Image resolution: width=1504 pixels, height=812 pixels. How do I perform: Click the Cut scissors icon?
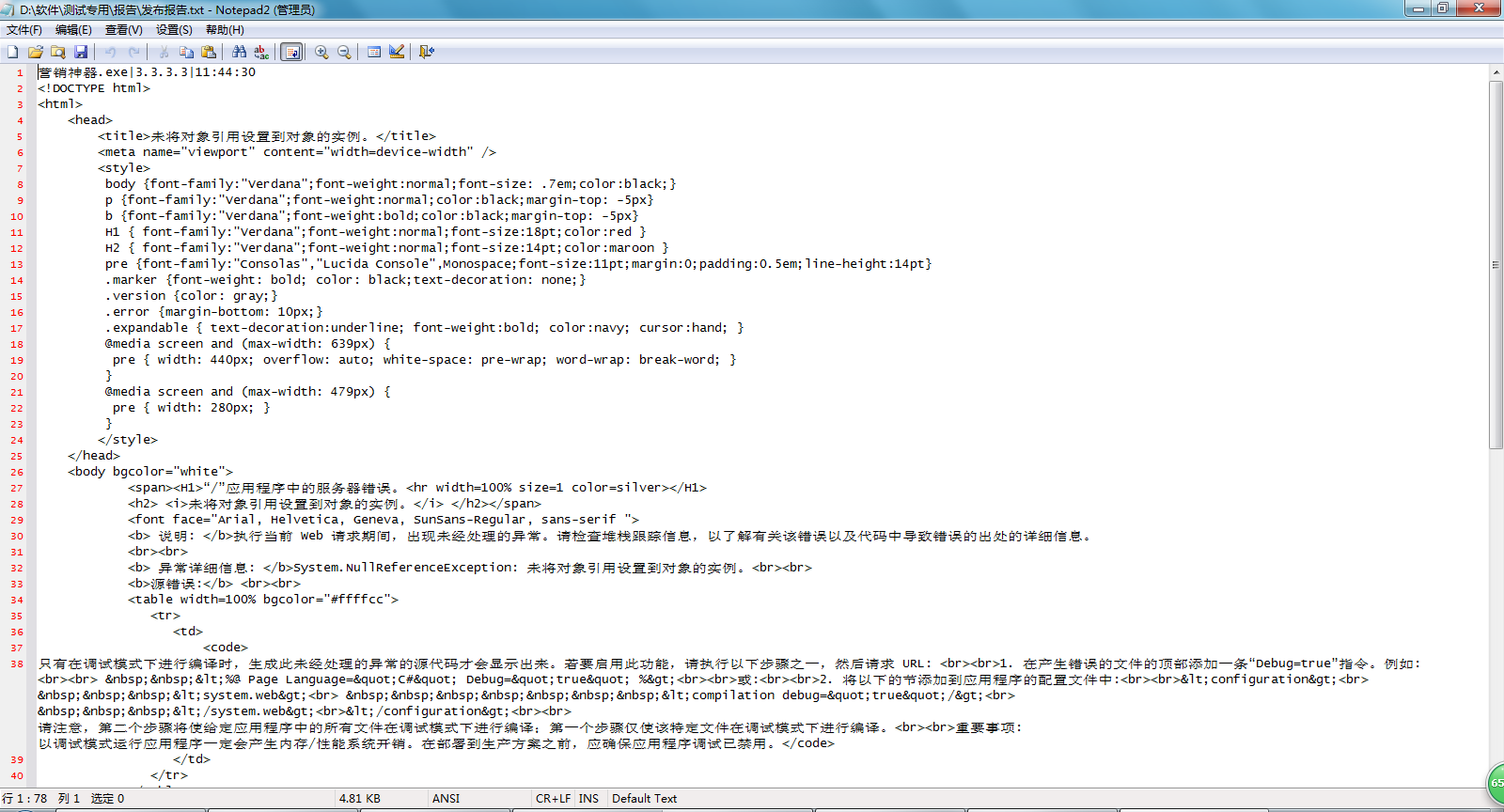(x=164, y=52)
